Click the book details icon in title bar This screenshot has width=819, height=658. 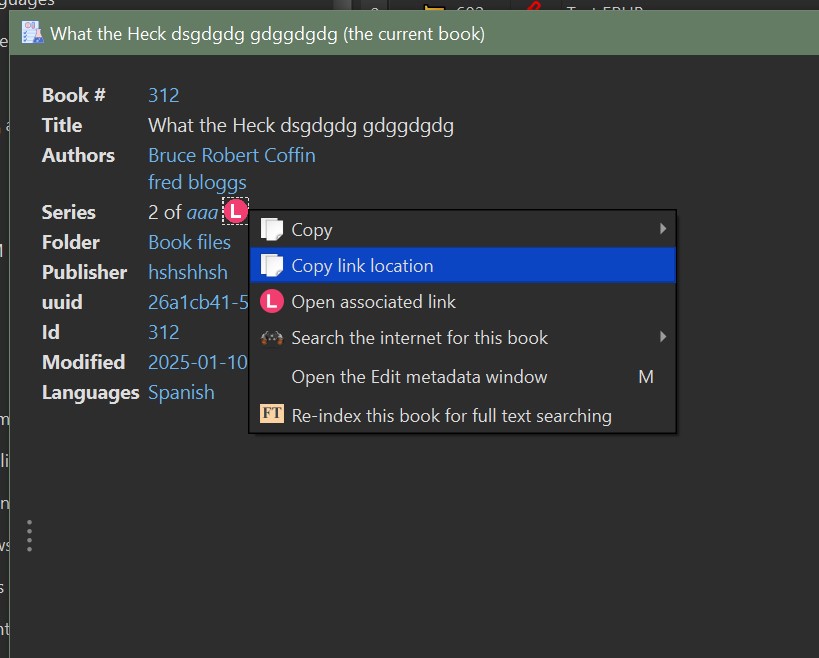pos(33,33)
